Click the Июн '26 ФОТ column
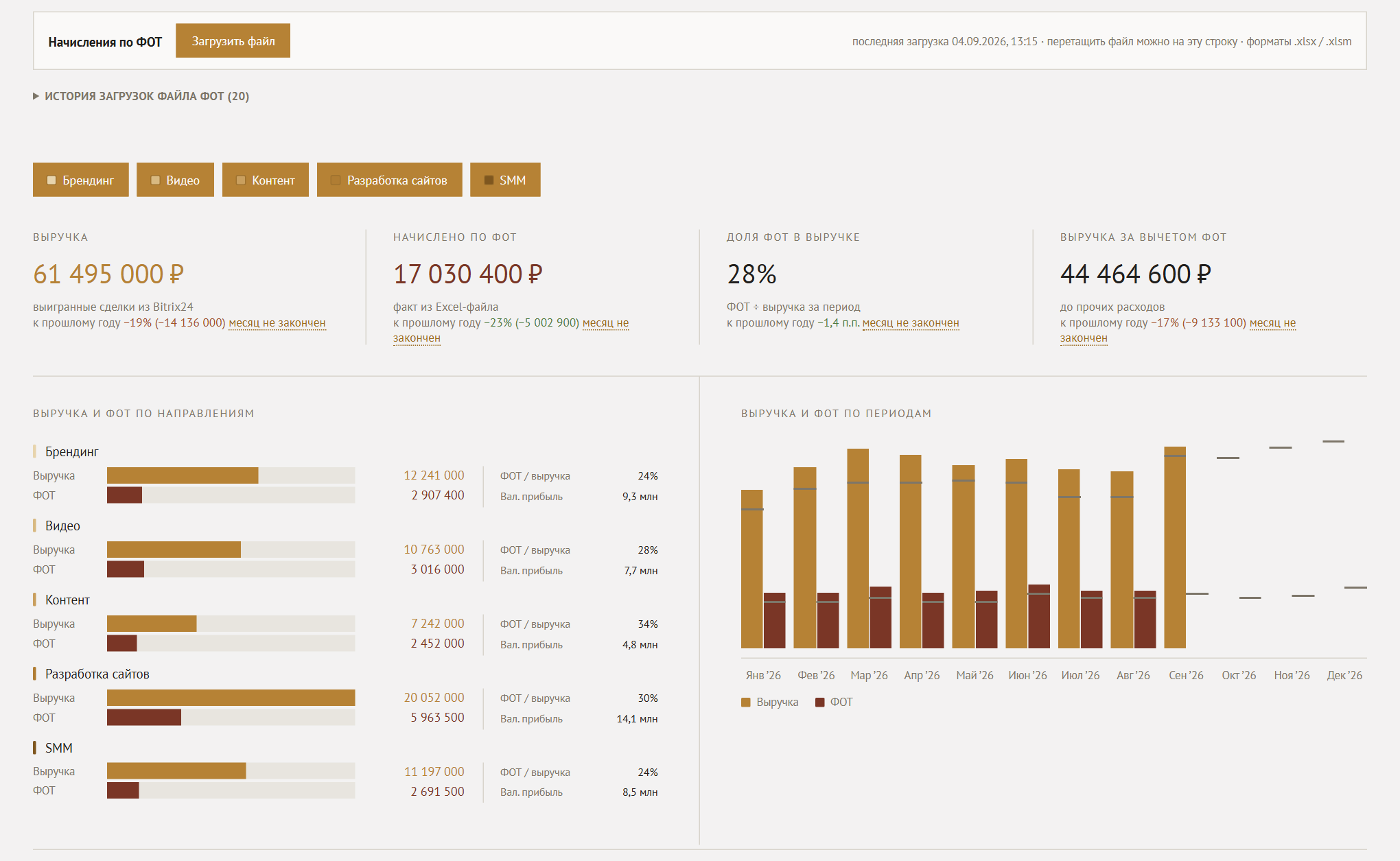 (x=1039, y=617)
